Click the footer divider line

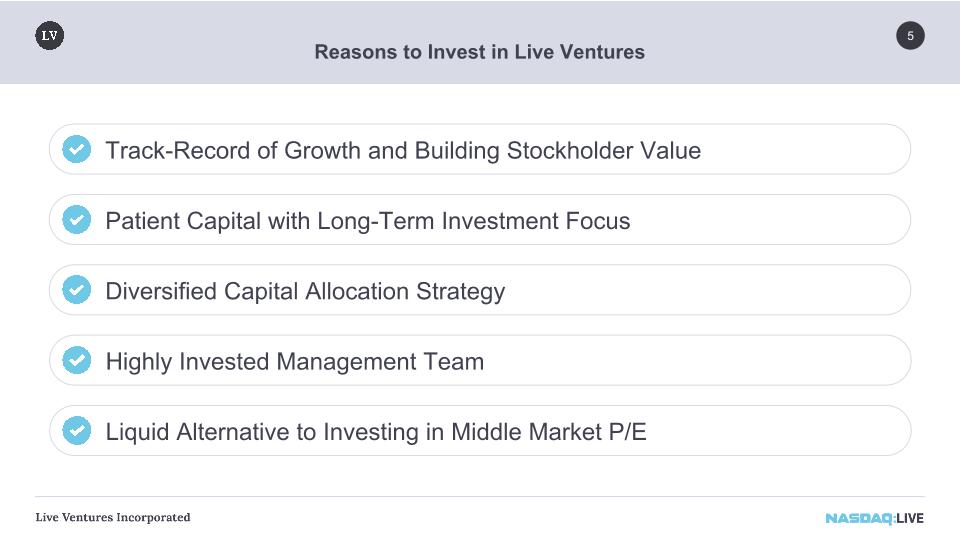[479, 497]
